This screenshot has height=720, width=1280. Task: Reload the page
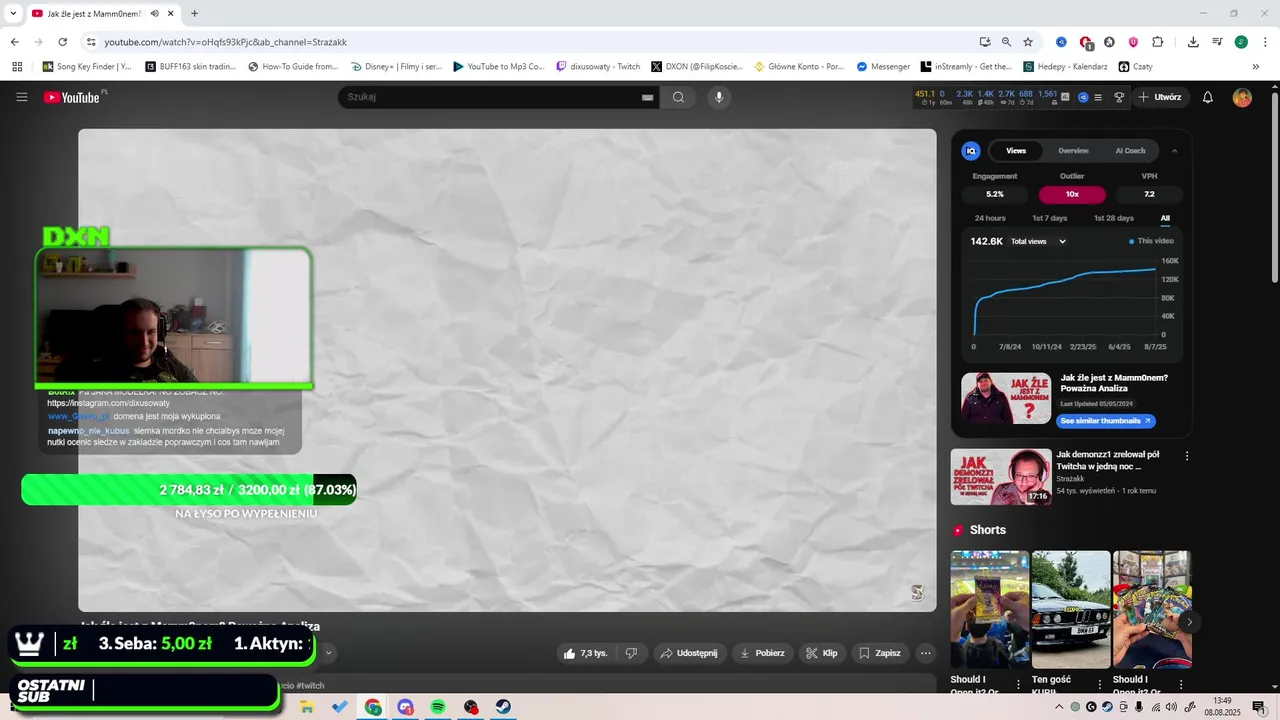62,42
